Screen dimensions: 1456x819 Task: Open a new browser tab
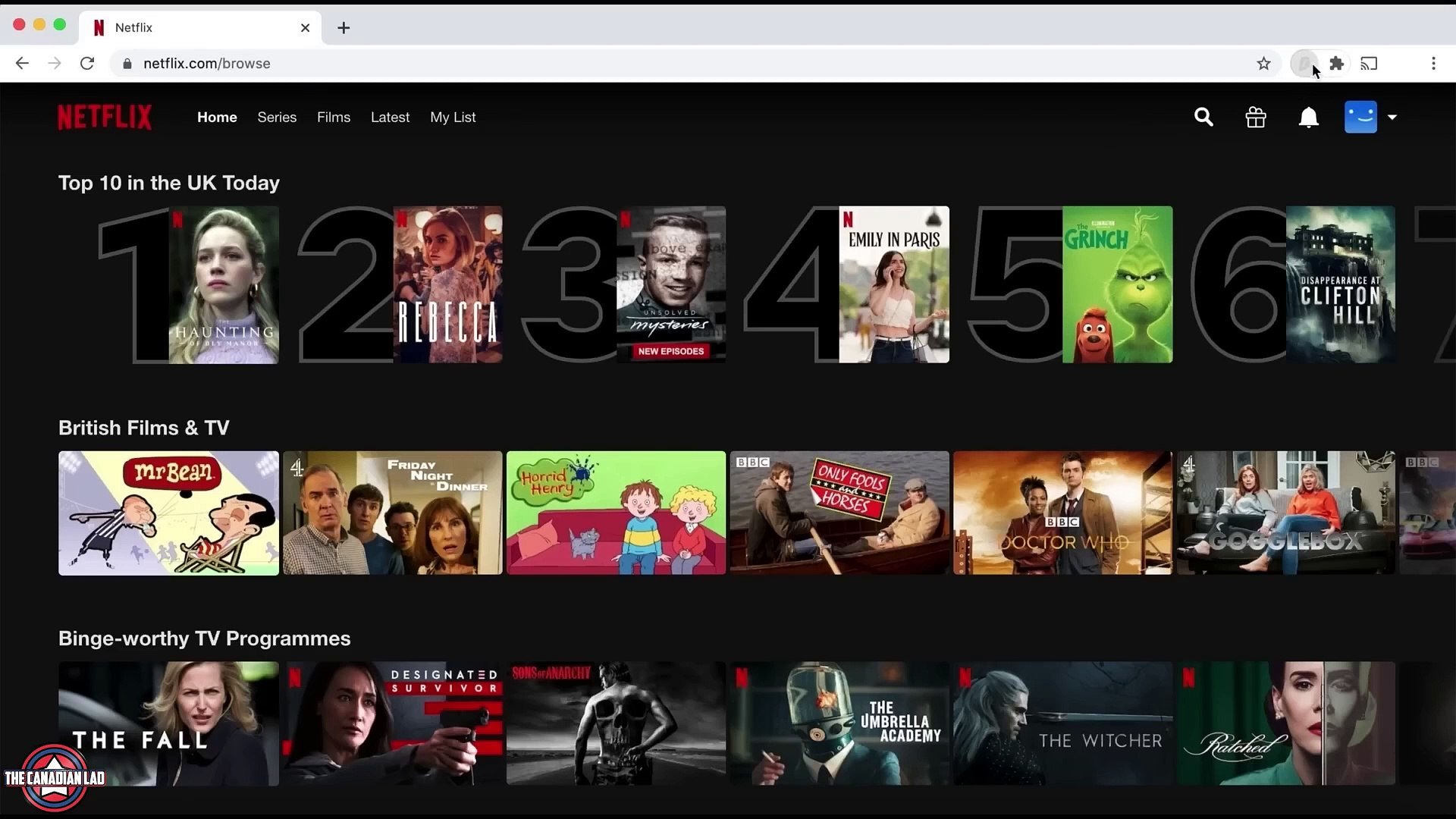344,28
